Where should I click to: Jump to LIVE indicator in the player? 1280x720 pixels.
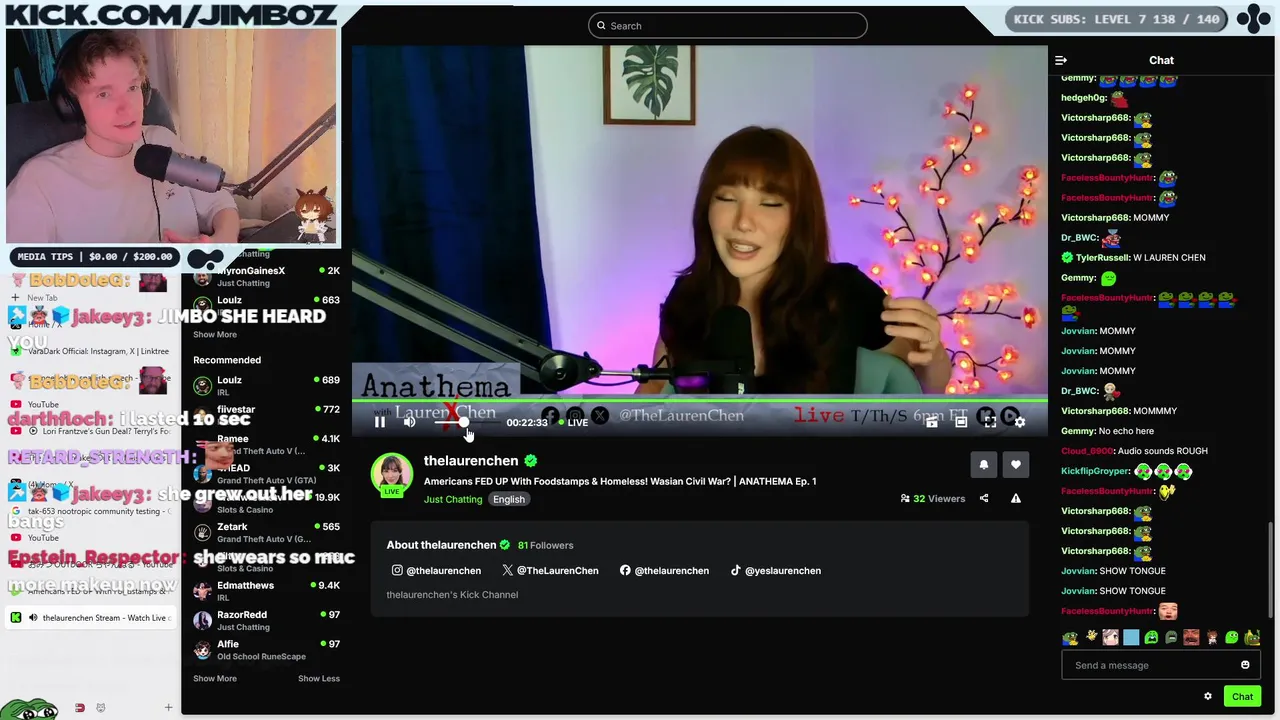(x=573, y=422)
